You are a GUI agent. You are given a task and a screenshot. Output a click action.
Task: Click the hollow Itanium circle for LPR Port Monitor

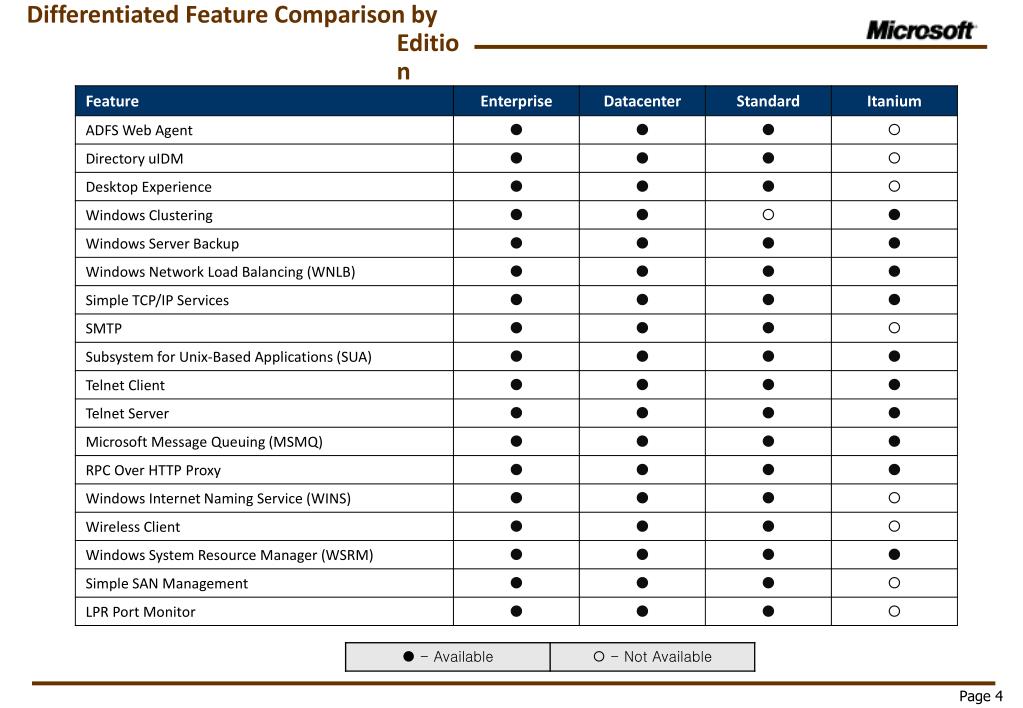[x=894, y=611]
